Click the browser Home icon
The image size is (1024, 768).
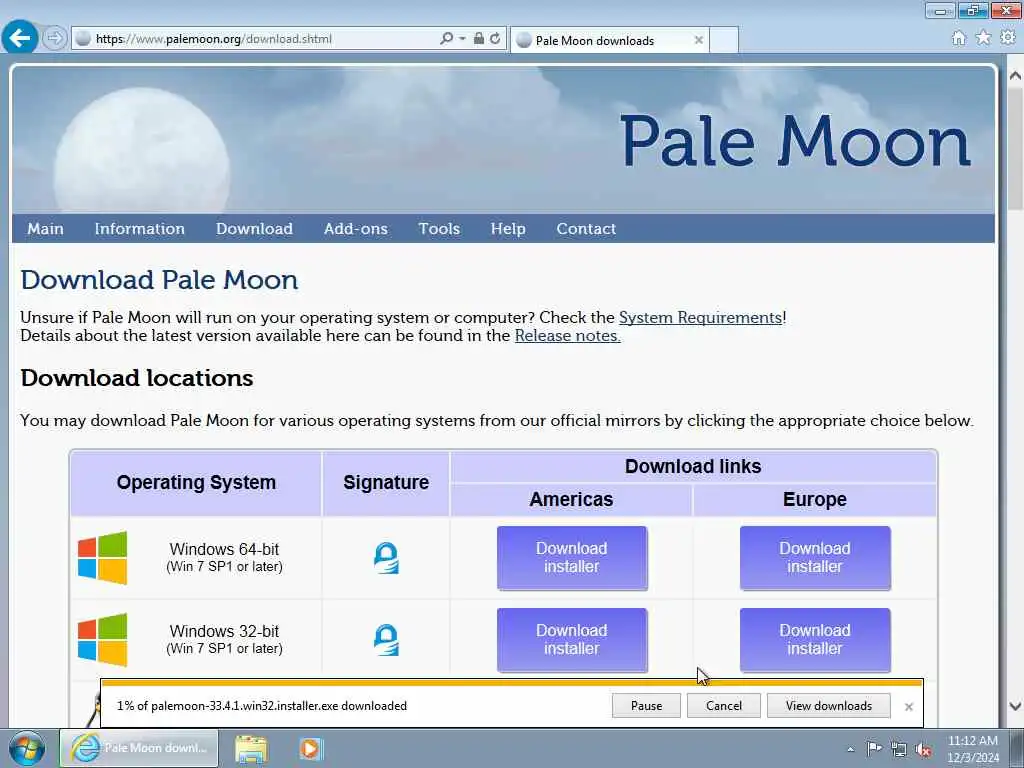click(958, 38)
